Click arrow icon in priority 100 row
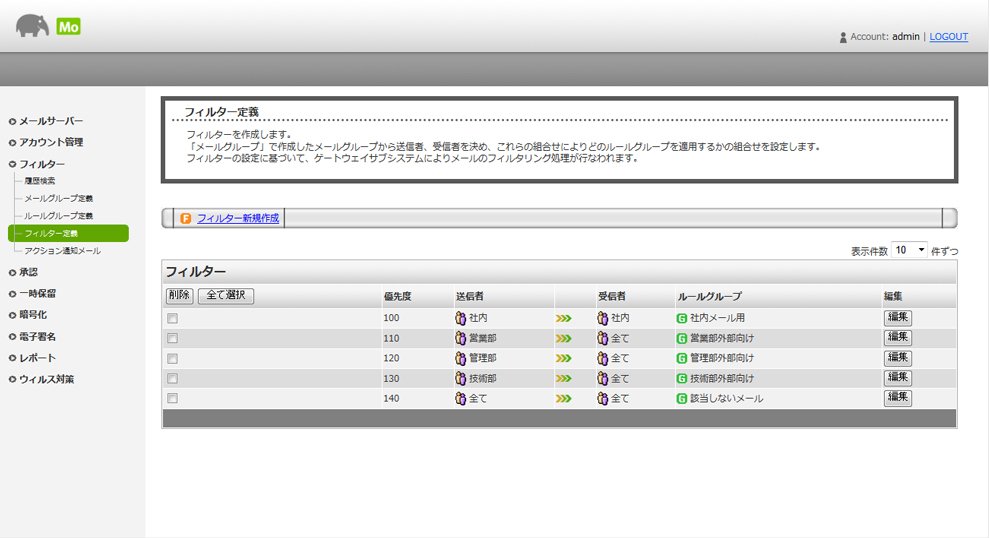The image size is (990, 538). coord(563,318)
